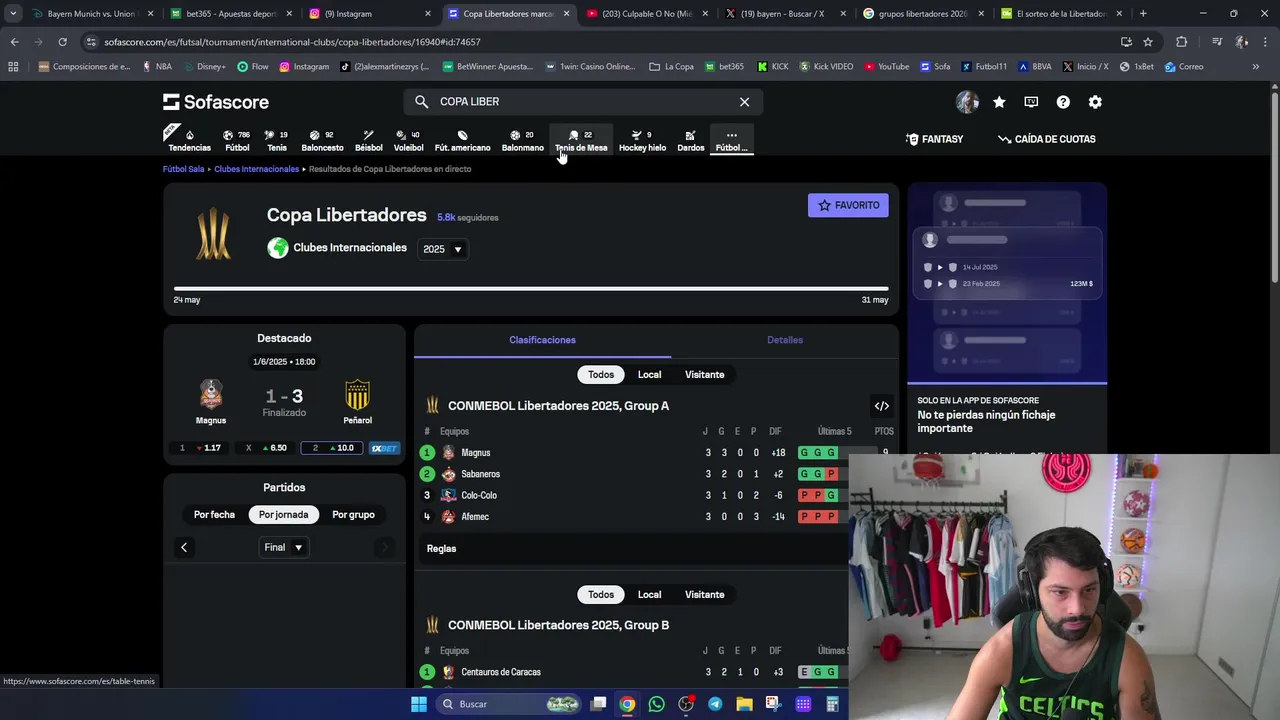Screen dimensions: 1280x720
Task: Select Por jornada match view
Action: coord(283,514)
